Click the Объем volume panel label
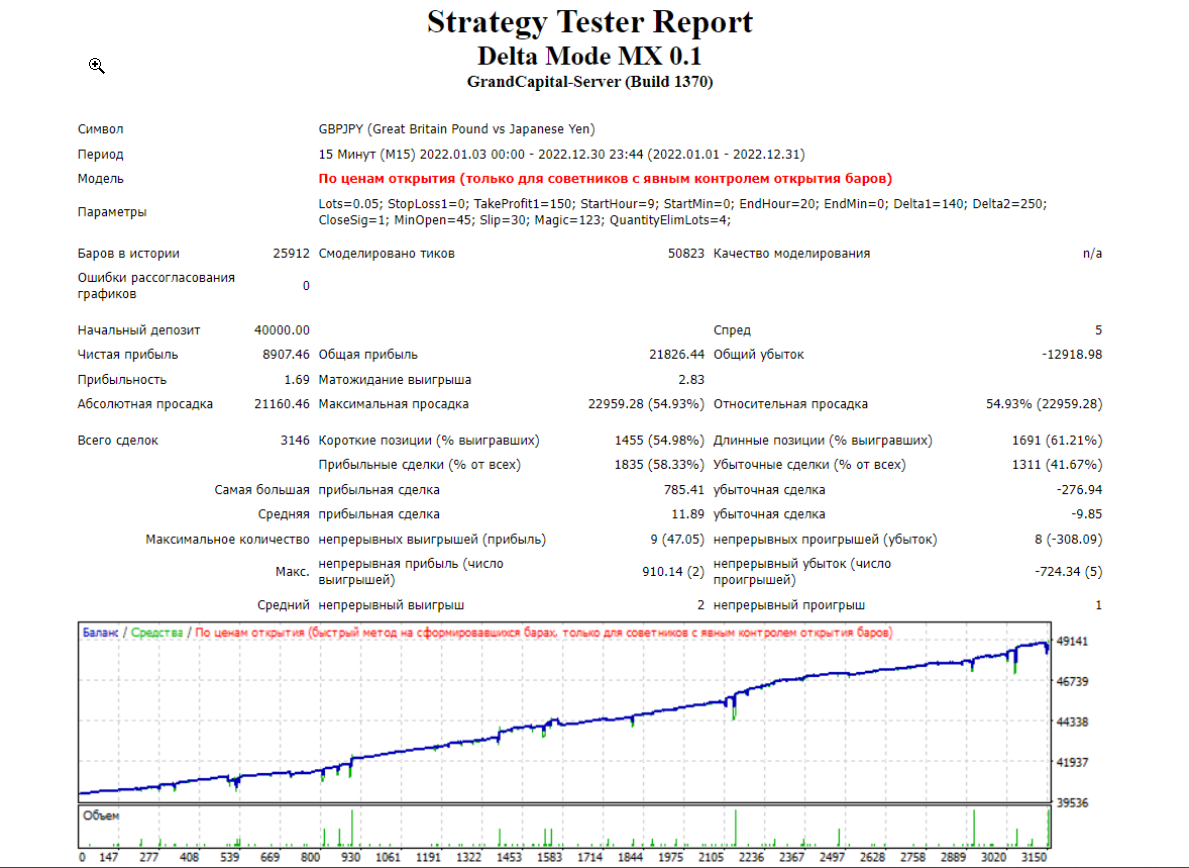 (x=101, y=816)
